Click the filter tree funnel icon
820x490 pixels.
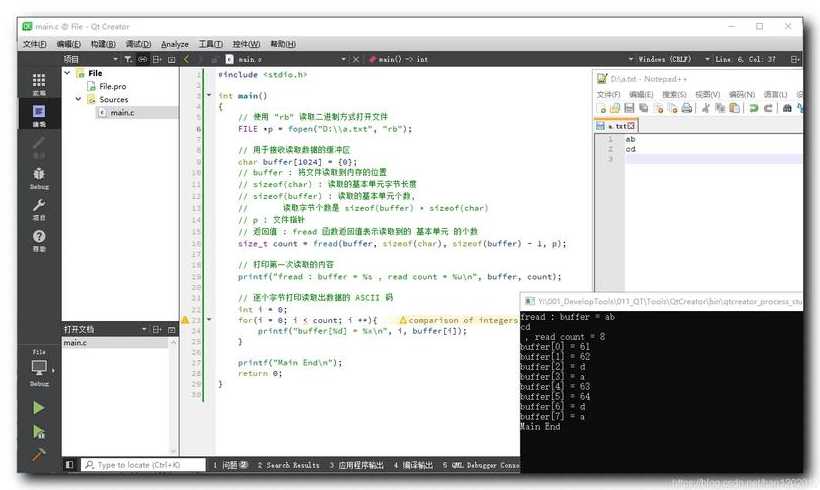pyautogui.click(x=128, y=60)
